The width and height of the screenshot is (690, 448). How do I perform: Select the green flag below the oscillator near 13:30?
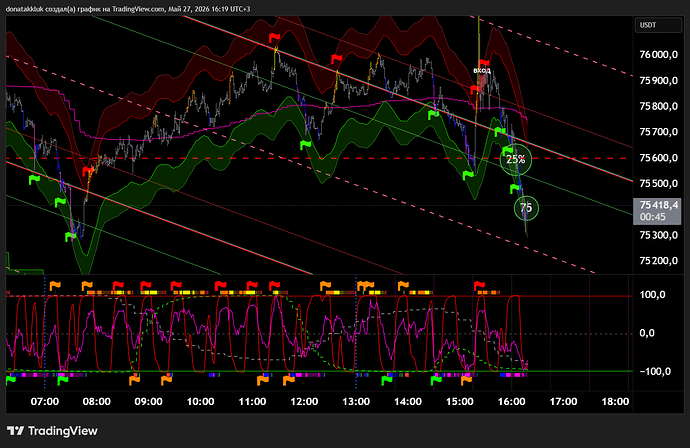pos(387,379)
